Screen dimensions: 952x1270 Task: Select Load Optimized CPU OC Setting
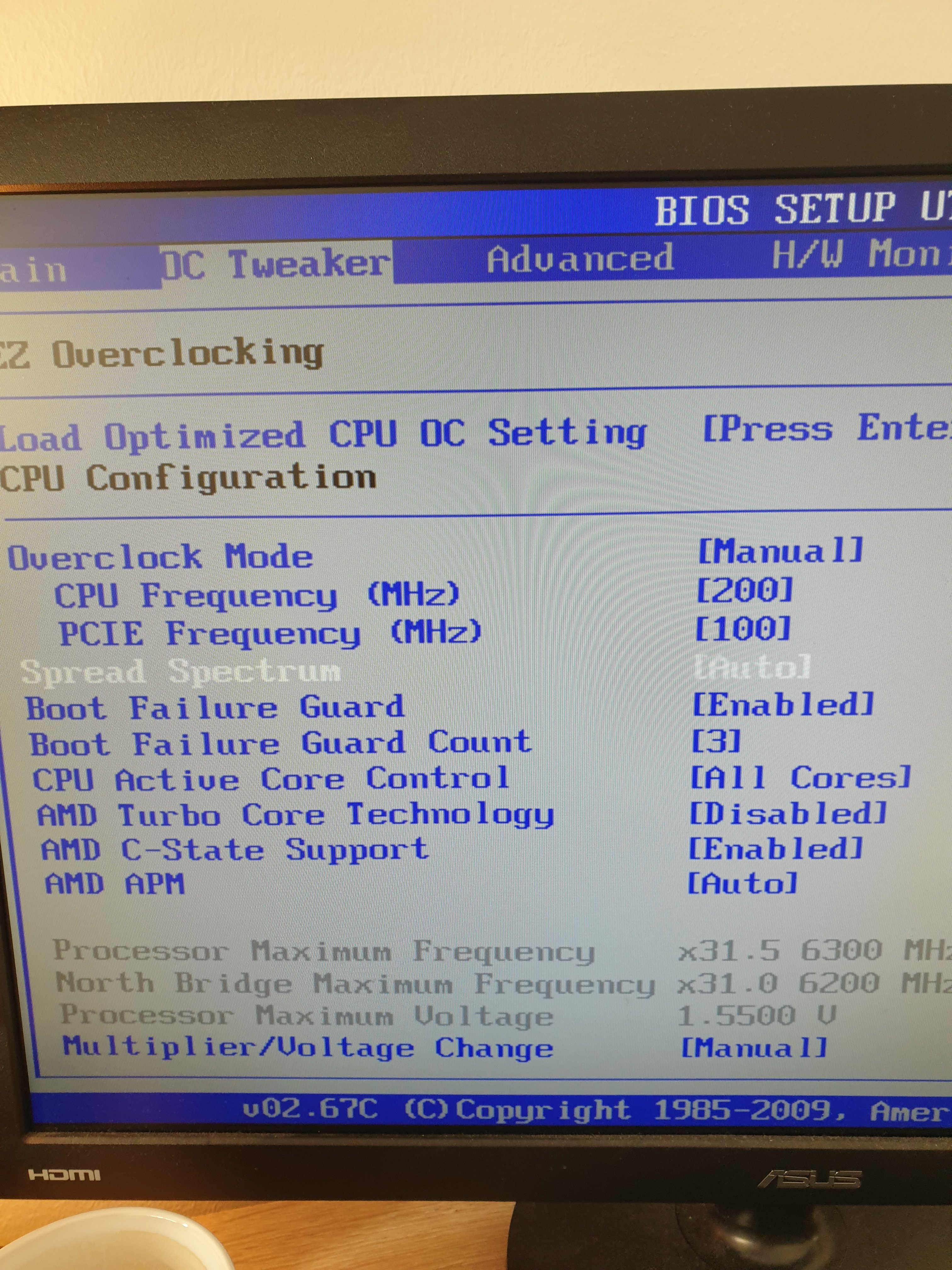pos(323,434)
